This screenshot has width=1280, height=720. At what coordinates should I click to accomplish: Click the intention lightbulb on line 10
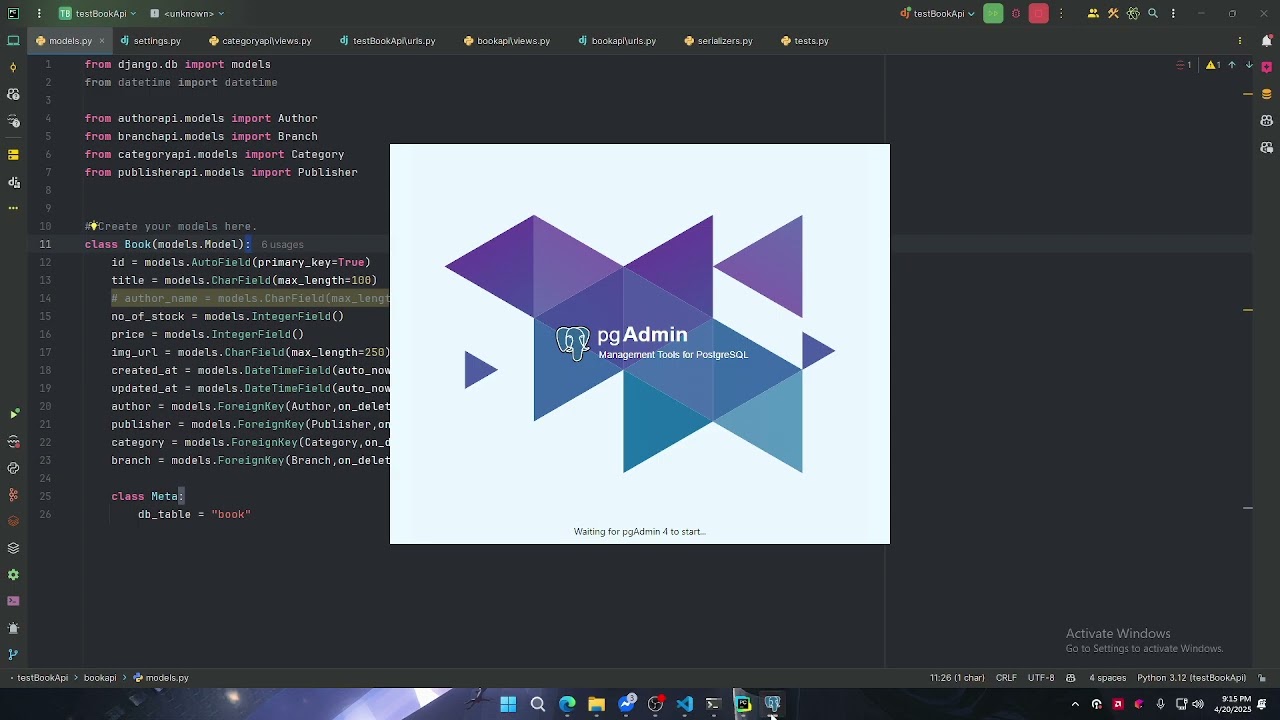[93, 226]
